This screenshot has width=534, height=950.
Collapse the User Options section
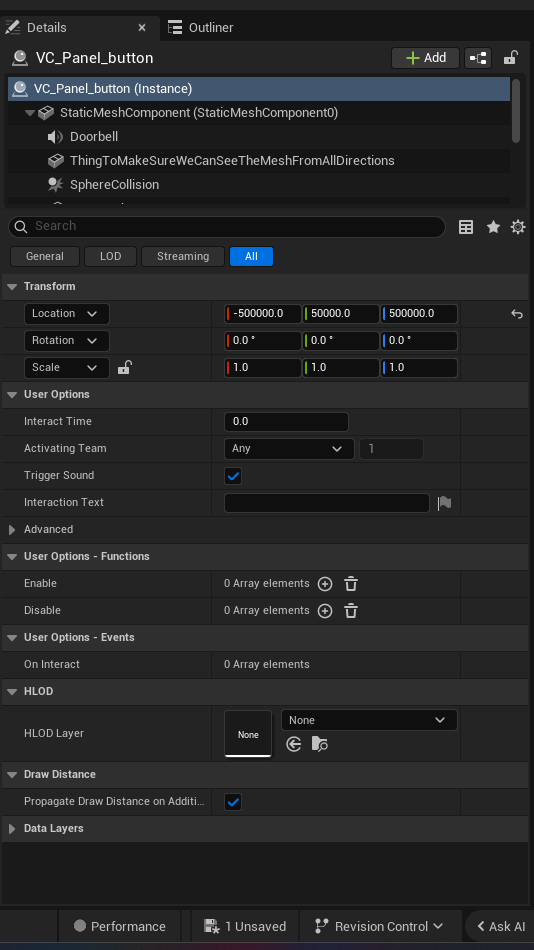tap(12, 394)
